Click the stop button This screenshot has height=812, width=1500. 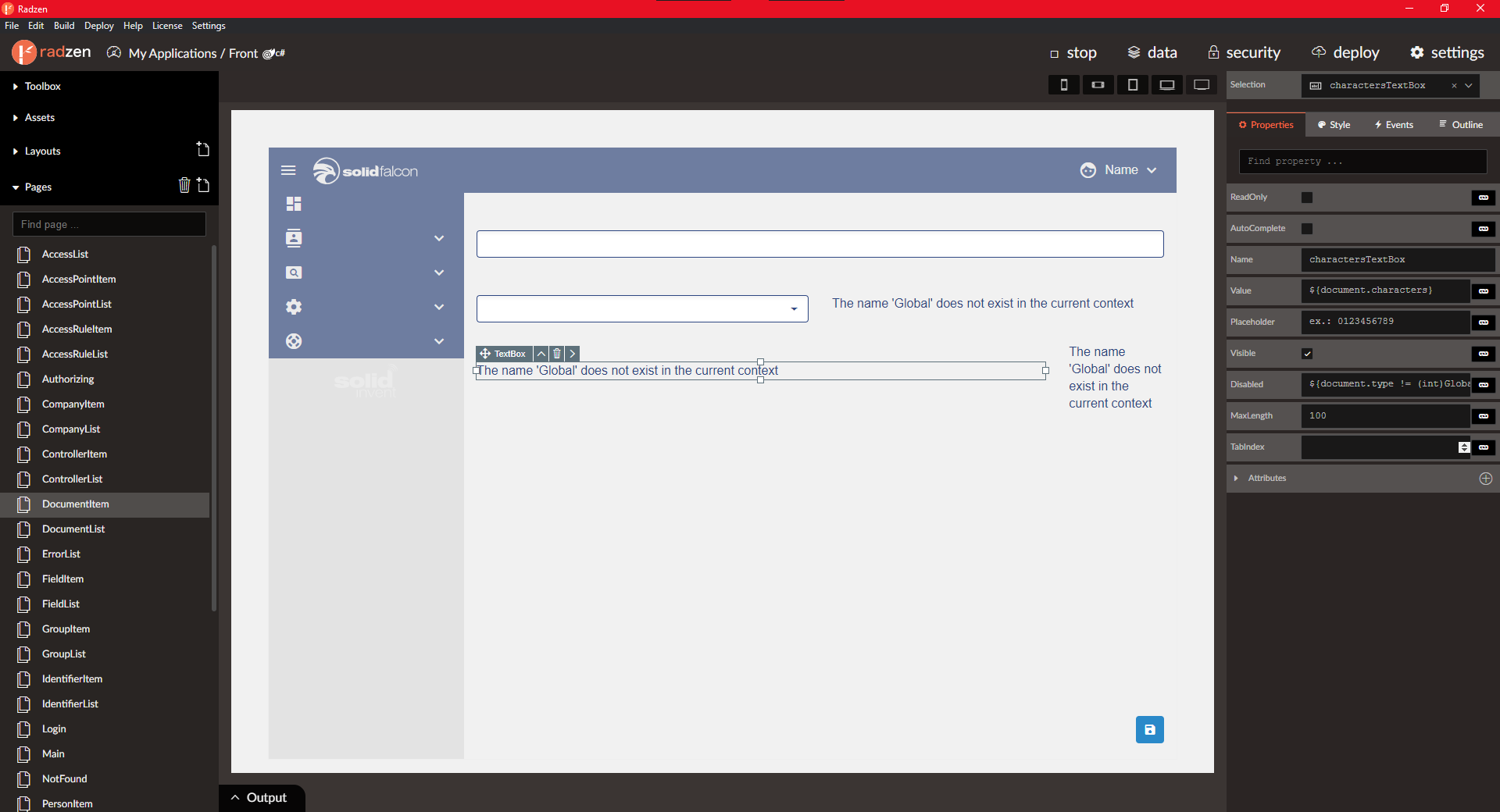click(1073, 52)
